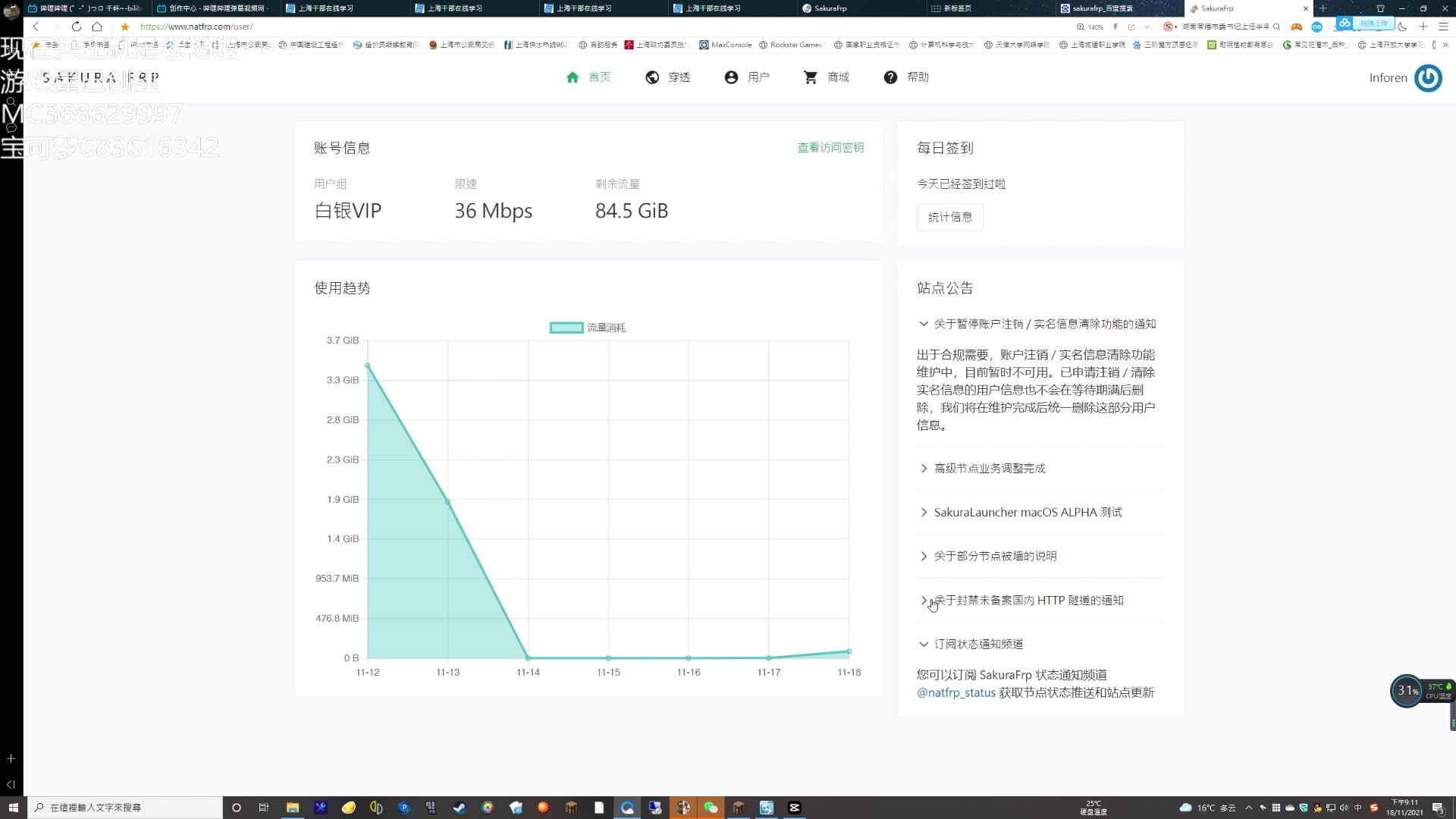Click the lightning speed mode icon
The image size is (1456, 819).
coord(1116,27)
